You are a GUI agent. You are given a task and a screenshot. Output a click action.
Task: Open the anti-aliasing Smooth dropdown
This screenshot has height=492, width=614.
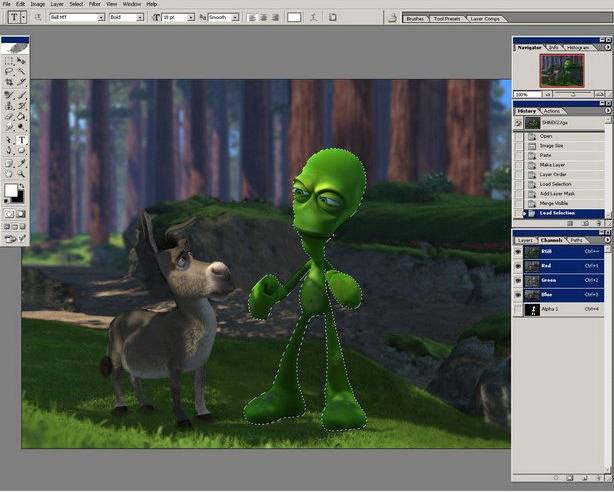click(235, 18)
